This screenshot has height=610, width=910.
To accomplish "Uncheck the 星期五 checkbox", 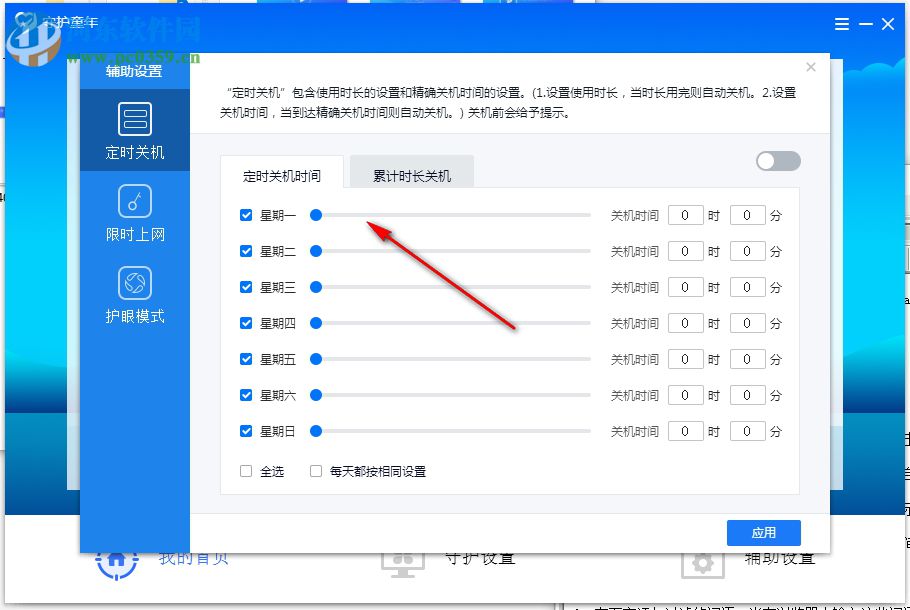I will pos(245,359).
